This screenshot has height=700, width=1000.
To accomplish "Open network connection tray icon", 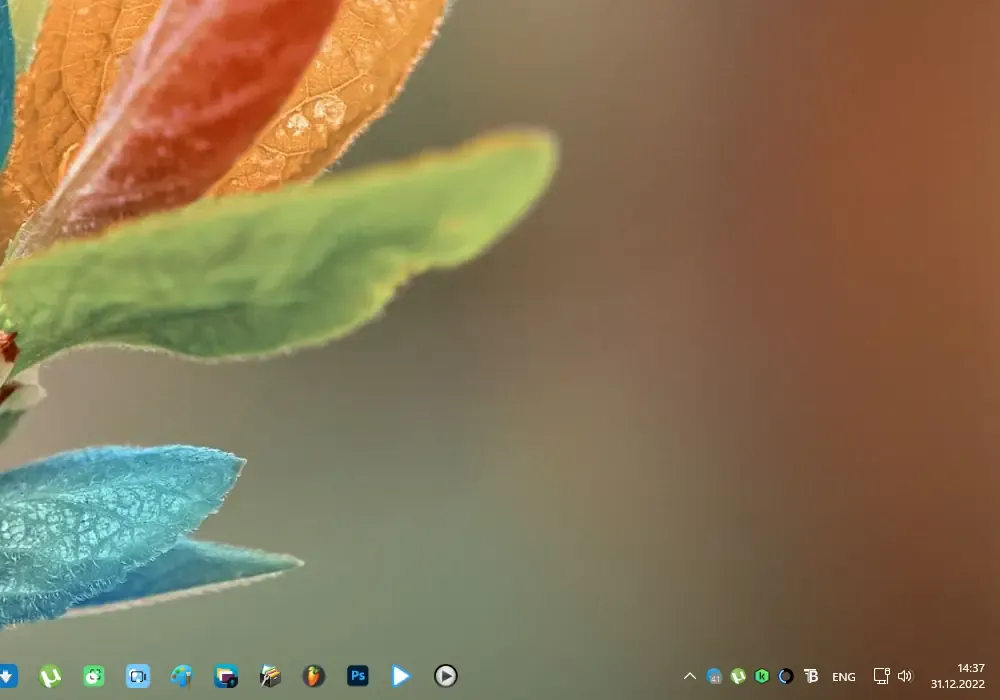I will tap(881, 676).
